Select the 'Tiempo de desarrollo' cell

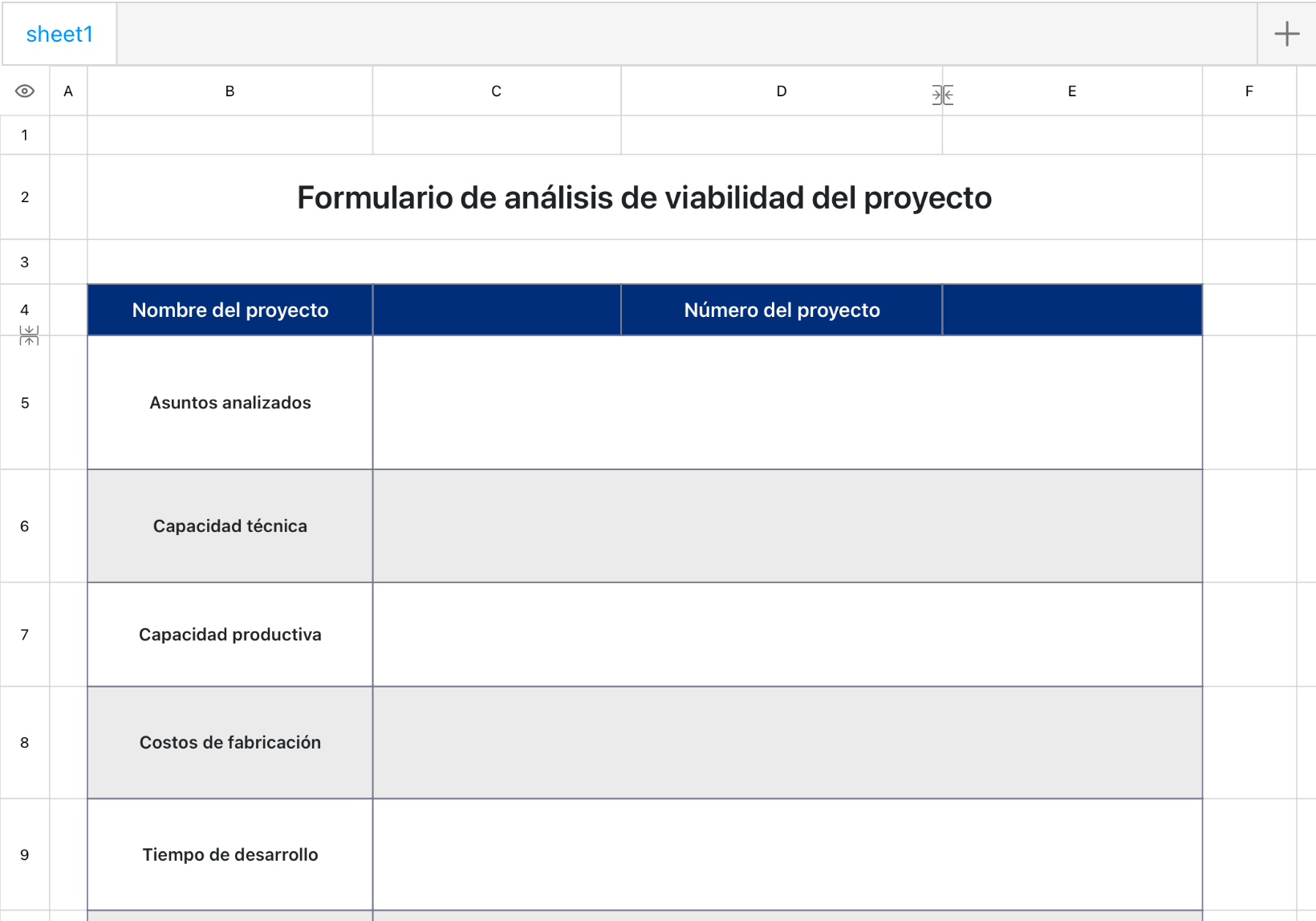(230, 854)
